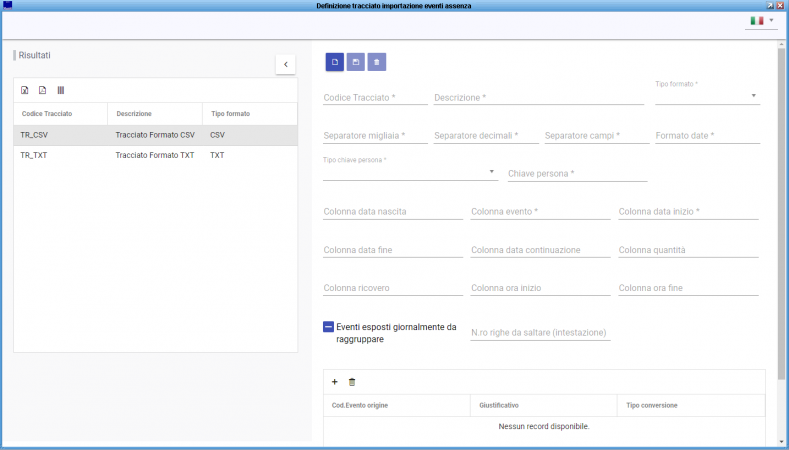Image resolution: width=789 pixels, height=450 pixels.
Task: Export results to PDF
Action: point(42,90)
